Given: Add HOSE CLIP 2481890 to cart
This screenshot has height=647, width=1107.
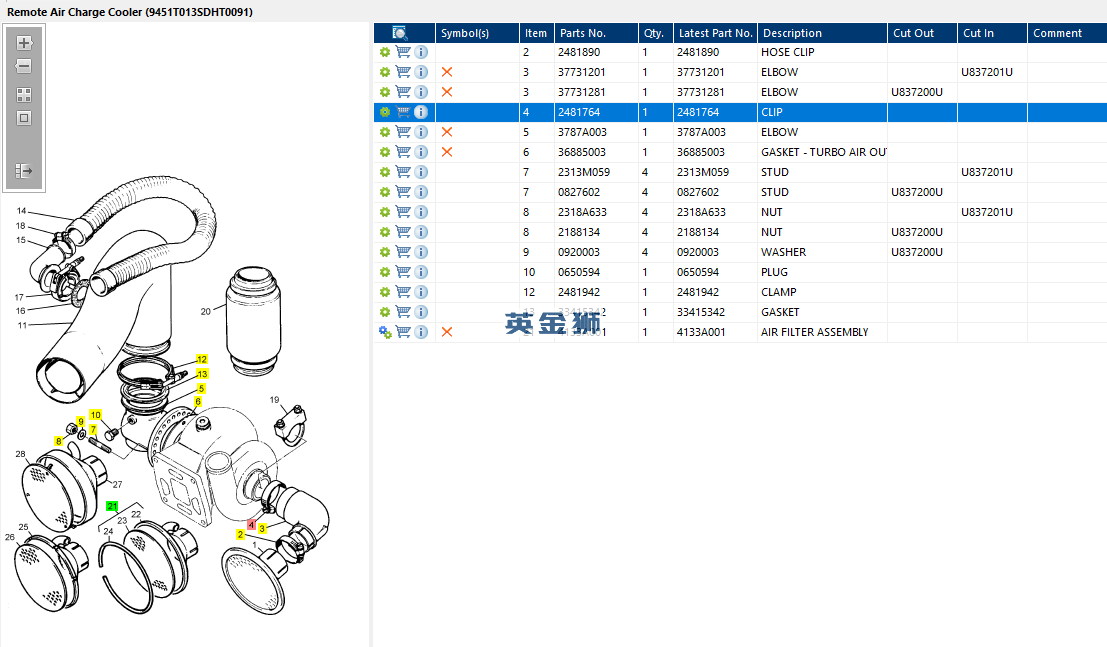Looking at the screenshot, I should [403, 52].
